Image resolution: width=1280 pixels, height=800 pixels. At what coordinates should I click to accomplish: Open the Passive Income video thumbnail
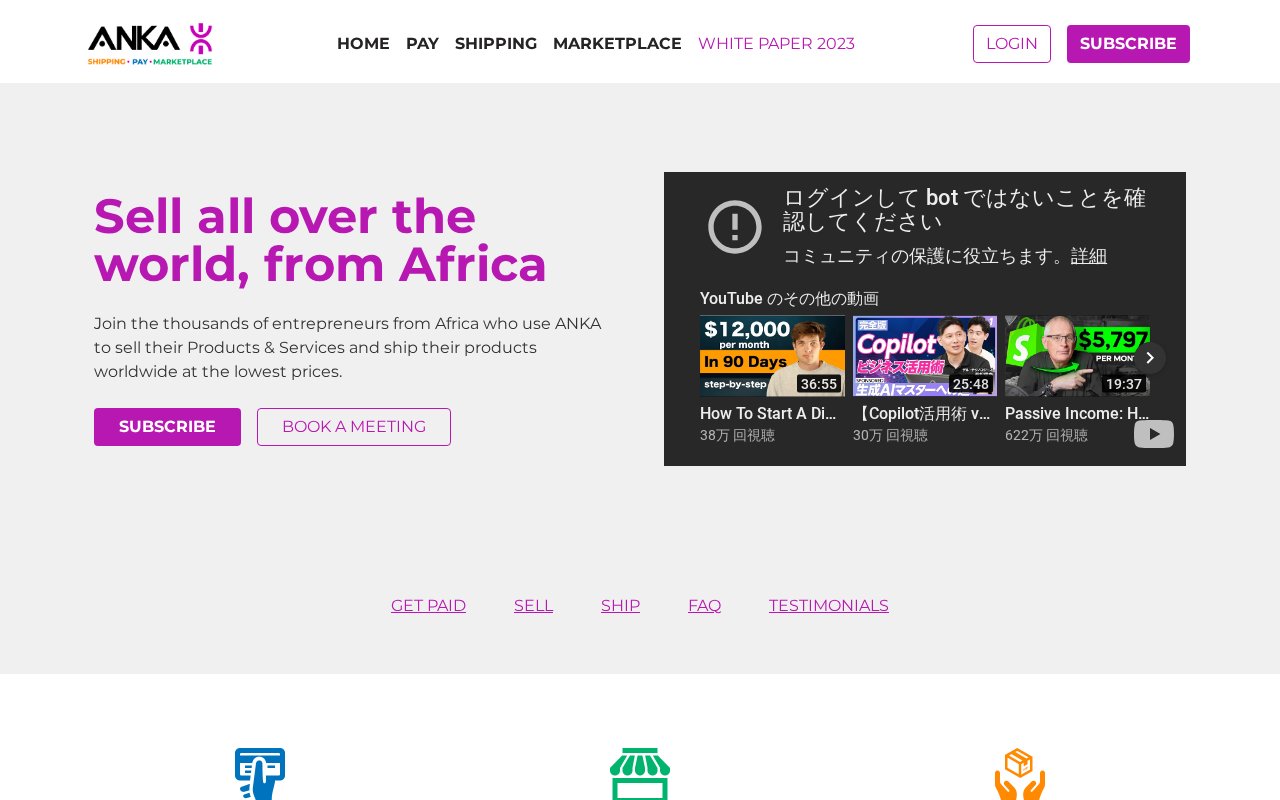coord(1077,356)
